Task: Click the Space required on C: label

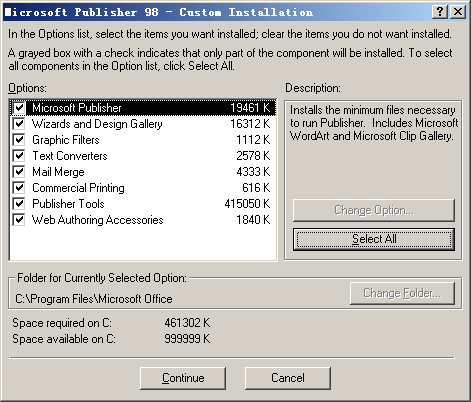Action: click(x=62, y=323)
